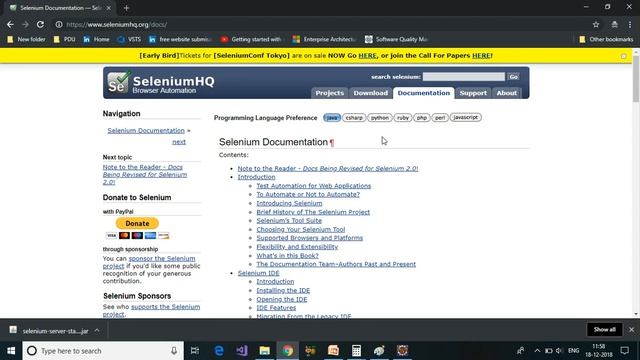Open the Selenium Documentation navigation link

pos(146,131)
